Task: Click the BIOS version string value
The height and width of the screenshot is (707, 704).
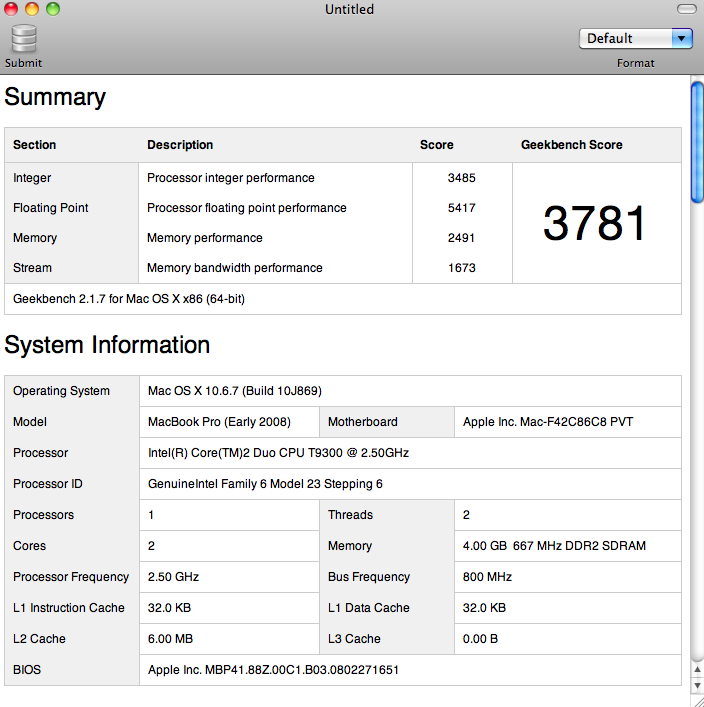Action: click(x=273, y=670)
